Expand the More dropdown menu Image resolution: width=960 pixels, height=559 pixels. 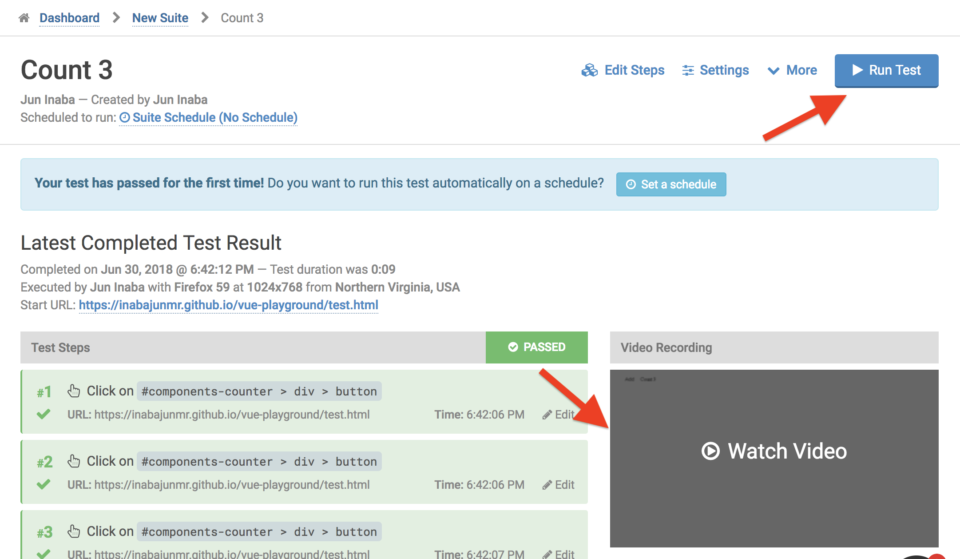(792, 70)
